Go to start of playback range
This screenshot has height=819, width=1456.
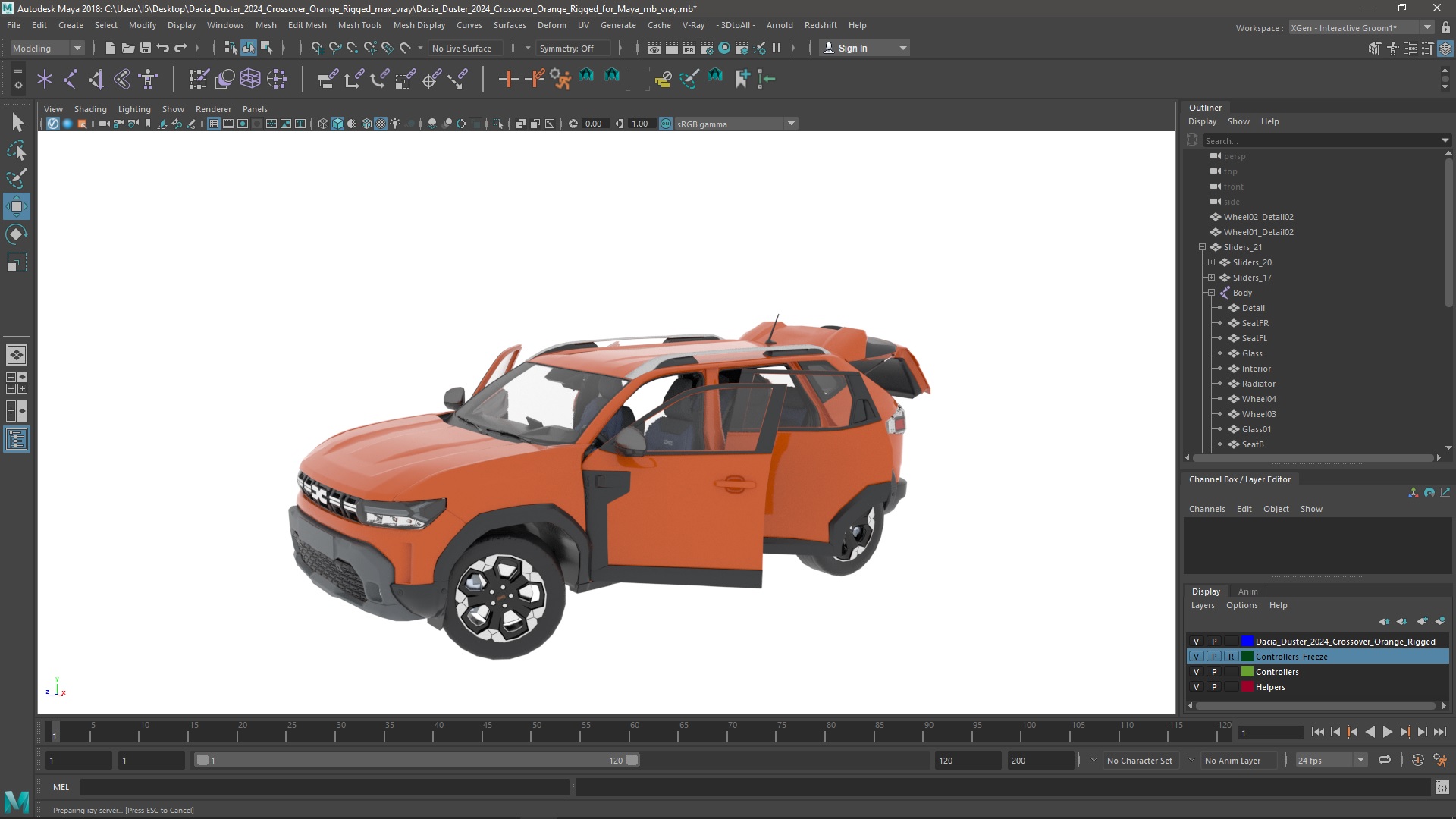1318,733
